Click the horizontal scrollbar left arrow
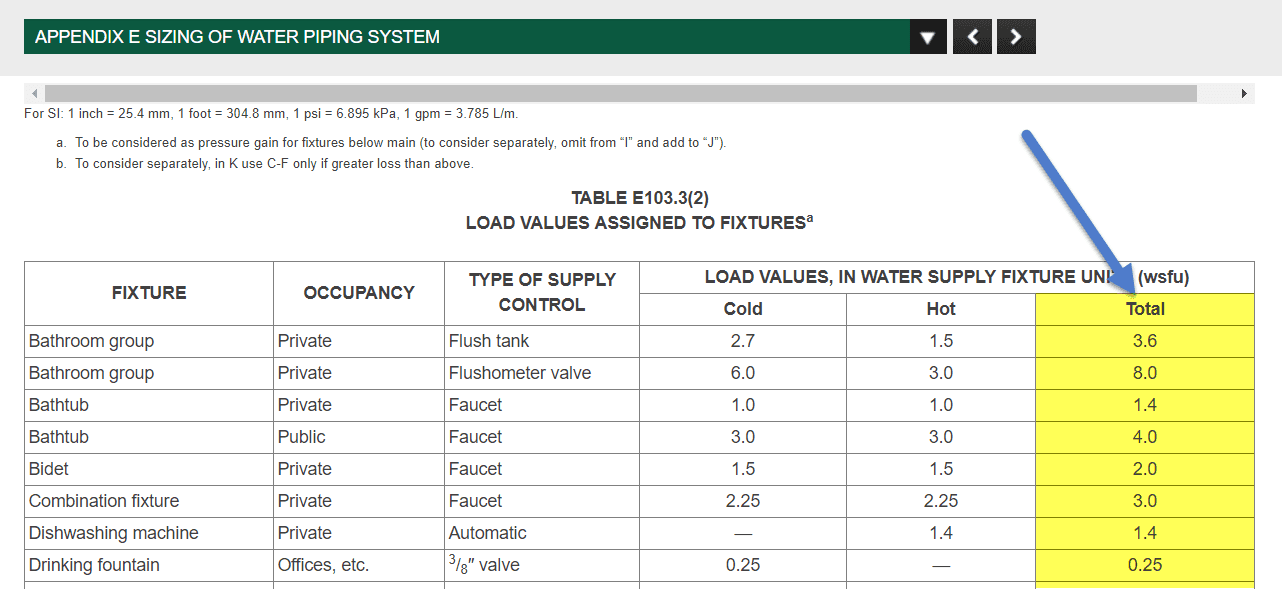 (36, 93)
